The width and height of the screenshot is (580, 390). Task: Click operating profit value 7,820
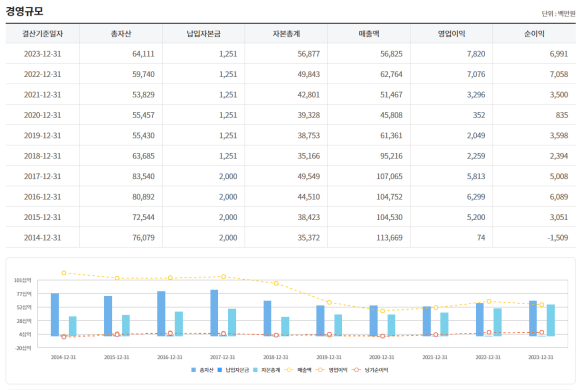tap(476, 54)
